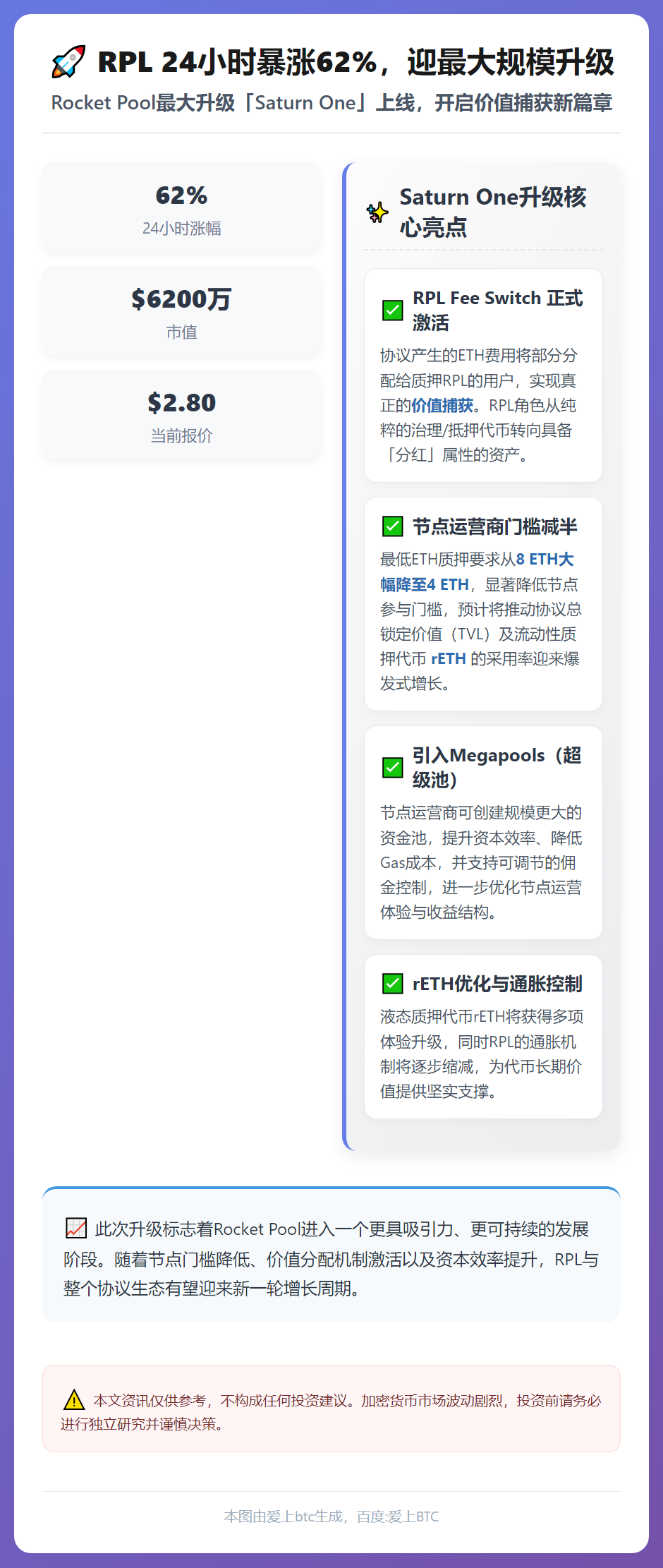Click the highlighted rETH term
The width and height of the screenshot is (663, 1568).
449,659
